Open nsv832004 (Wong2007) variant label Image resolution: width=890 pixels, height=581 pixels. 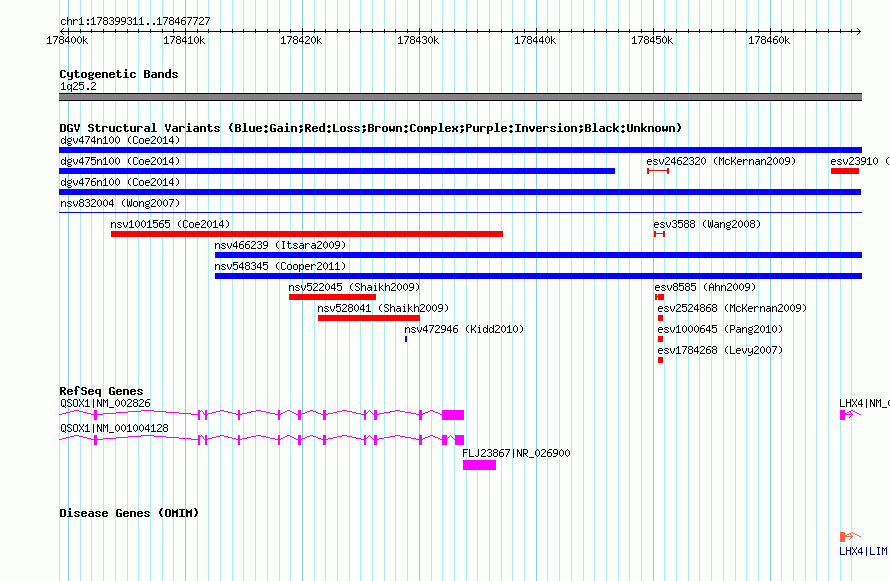[x=120, y=203]
